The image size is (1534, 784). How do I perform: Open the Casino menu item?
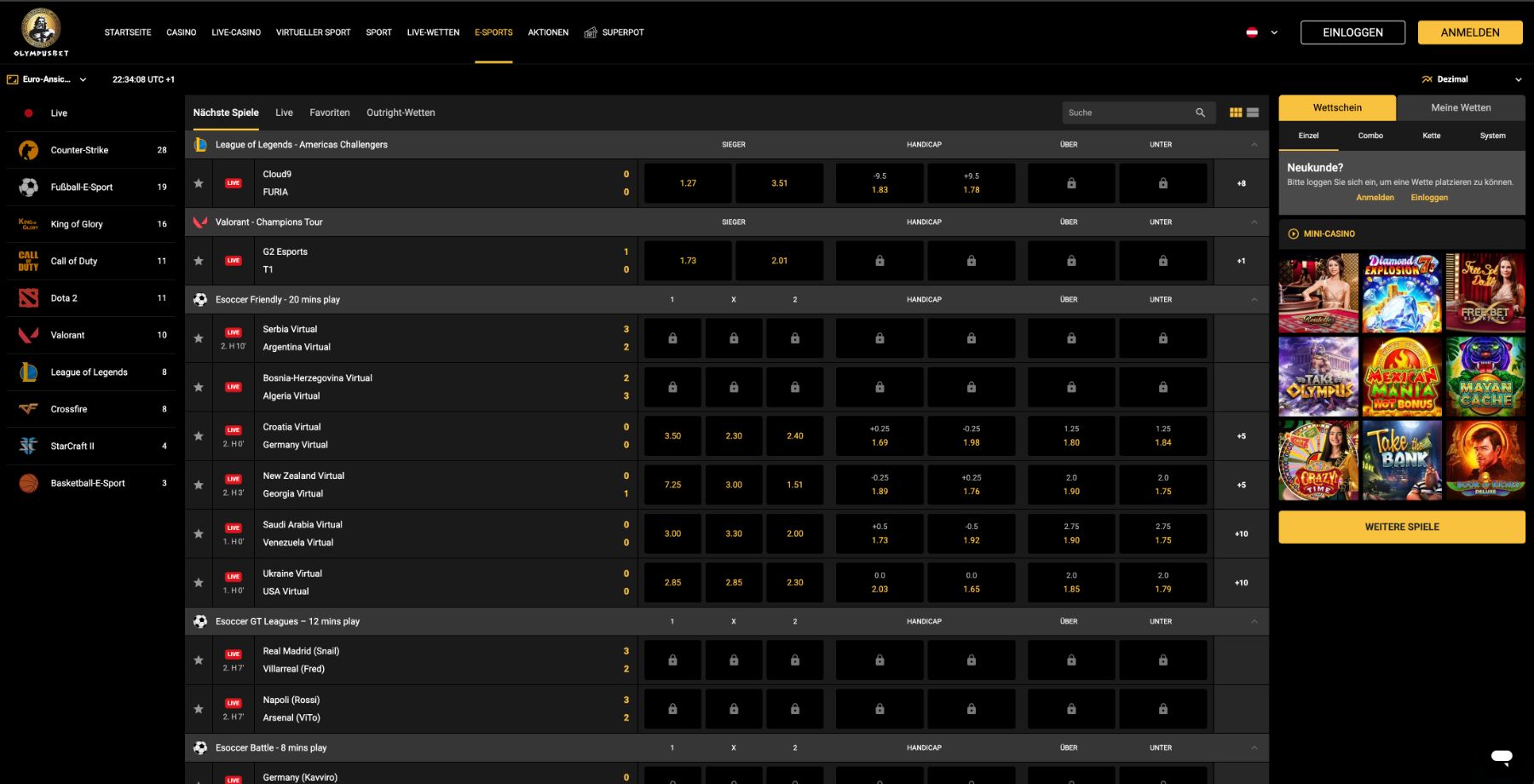(x=181, y=32)
